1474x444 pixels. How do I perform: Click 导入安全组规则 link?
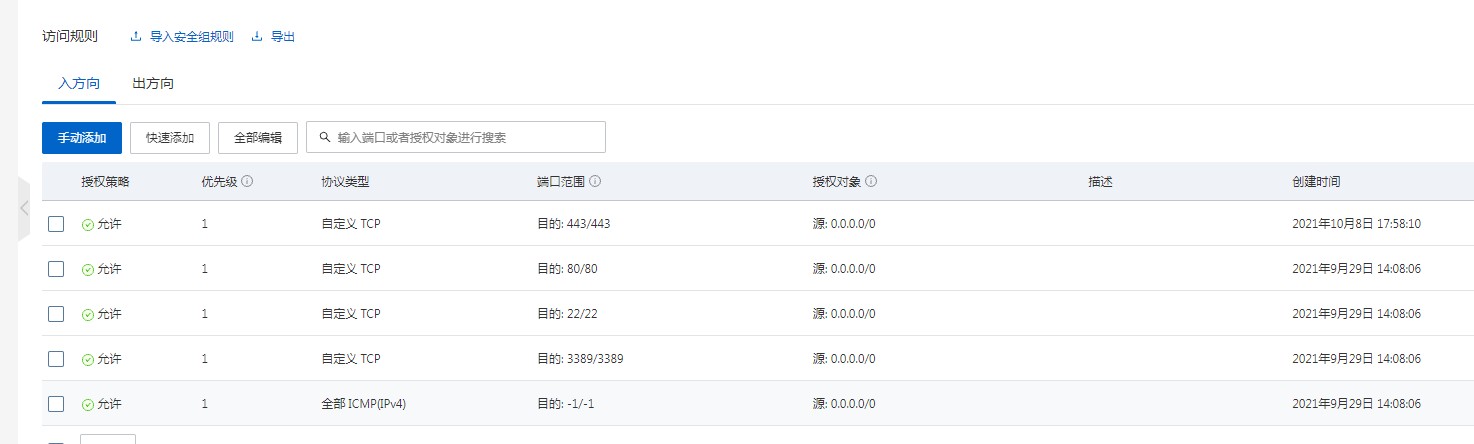pyautogui.click(x=191, y=37)
